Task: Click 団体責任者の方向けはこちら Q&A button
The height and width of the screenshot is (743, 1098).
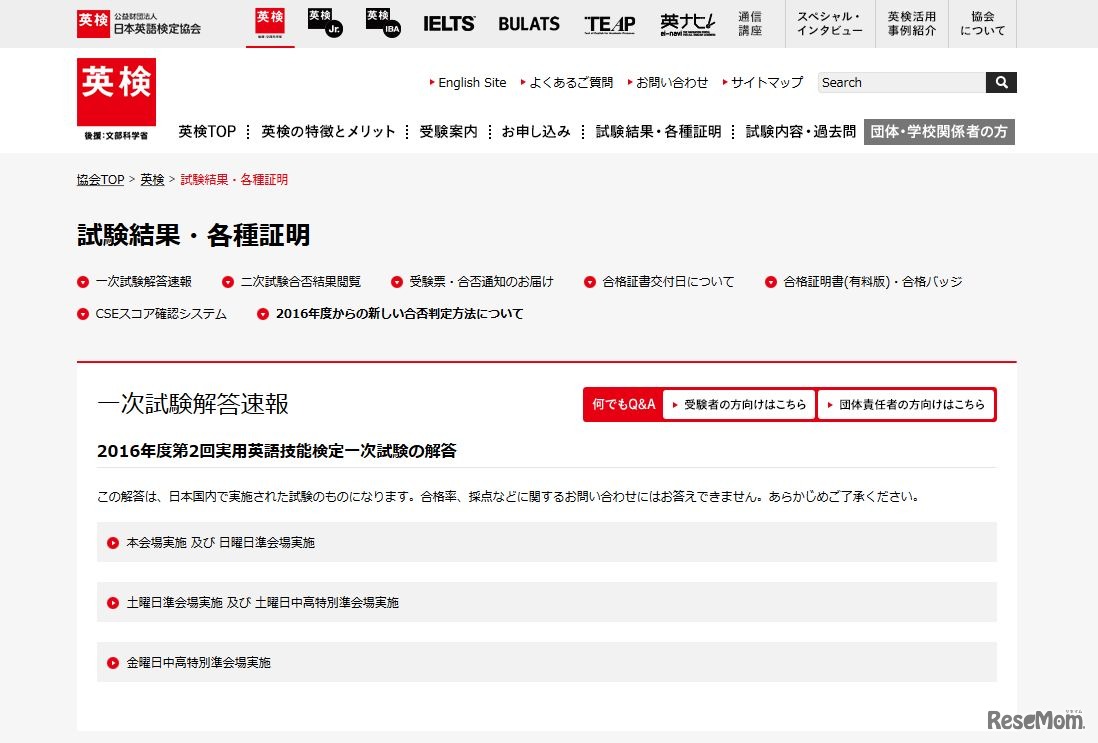Action: (905, 405)
